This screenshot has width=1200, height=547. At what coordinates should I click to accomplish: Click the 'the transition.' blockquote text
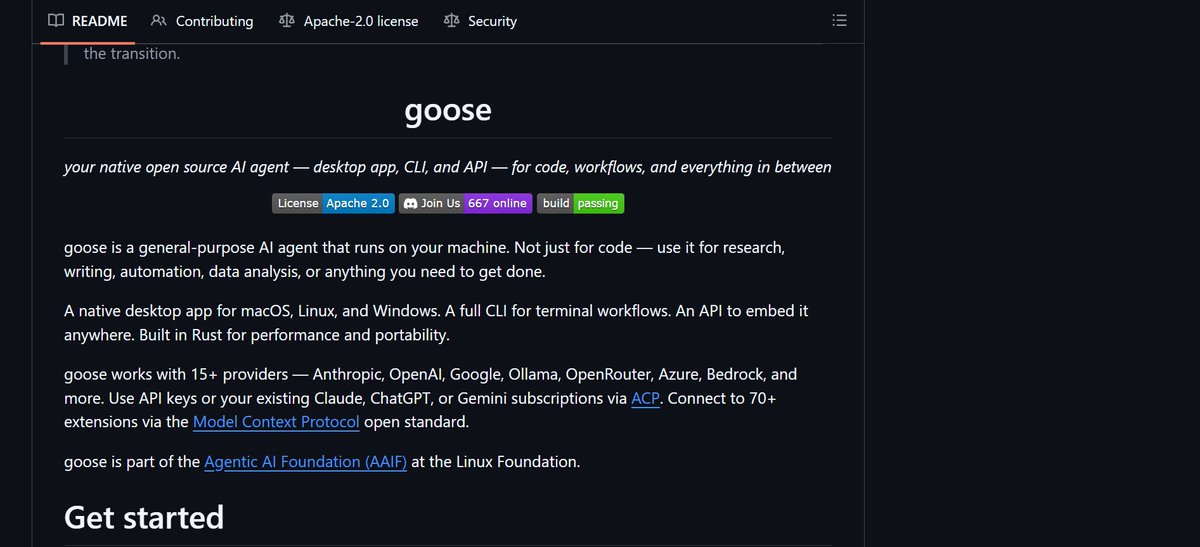[132, 54]
